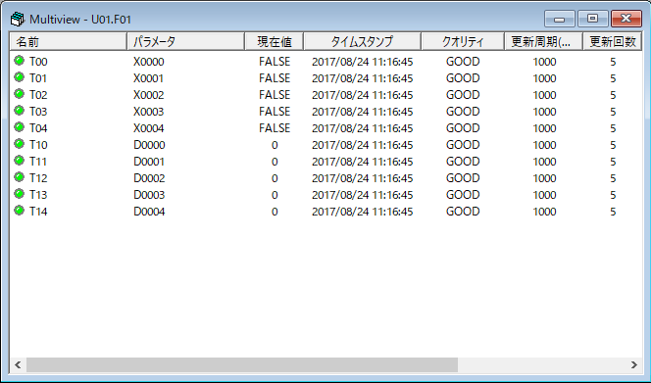Click the green status icon for T03
The width and height of the screenshot is (651, 383).
coord(19,110)
